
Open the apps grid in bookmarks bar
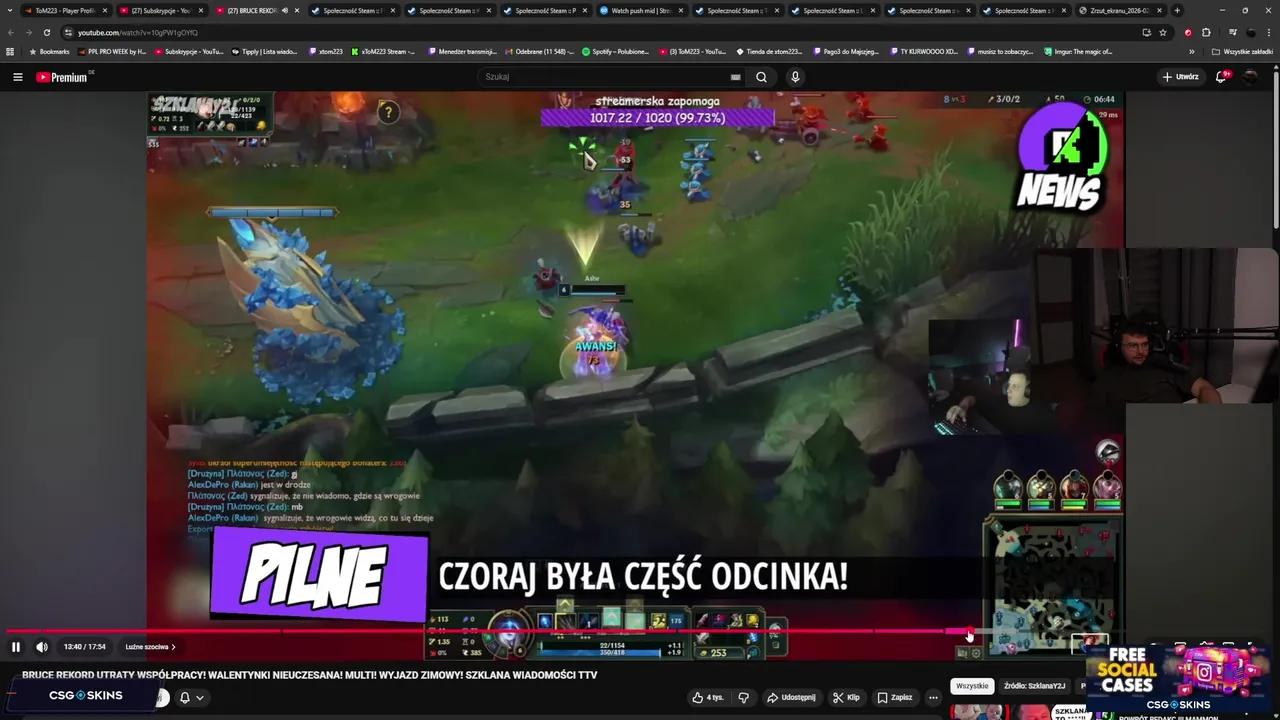[10, 51]
